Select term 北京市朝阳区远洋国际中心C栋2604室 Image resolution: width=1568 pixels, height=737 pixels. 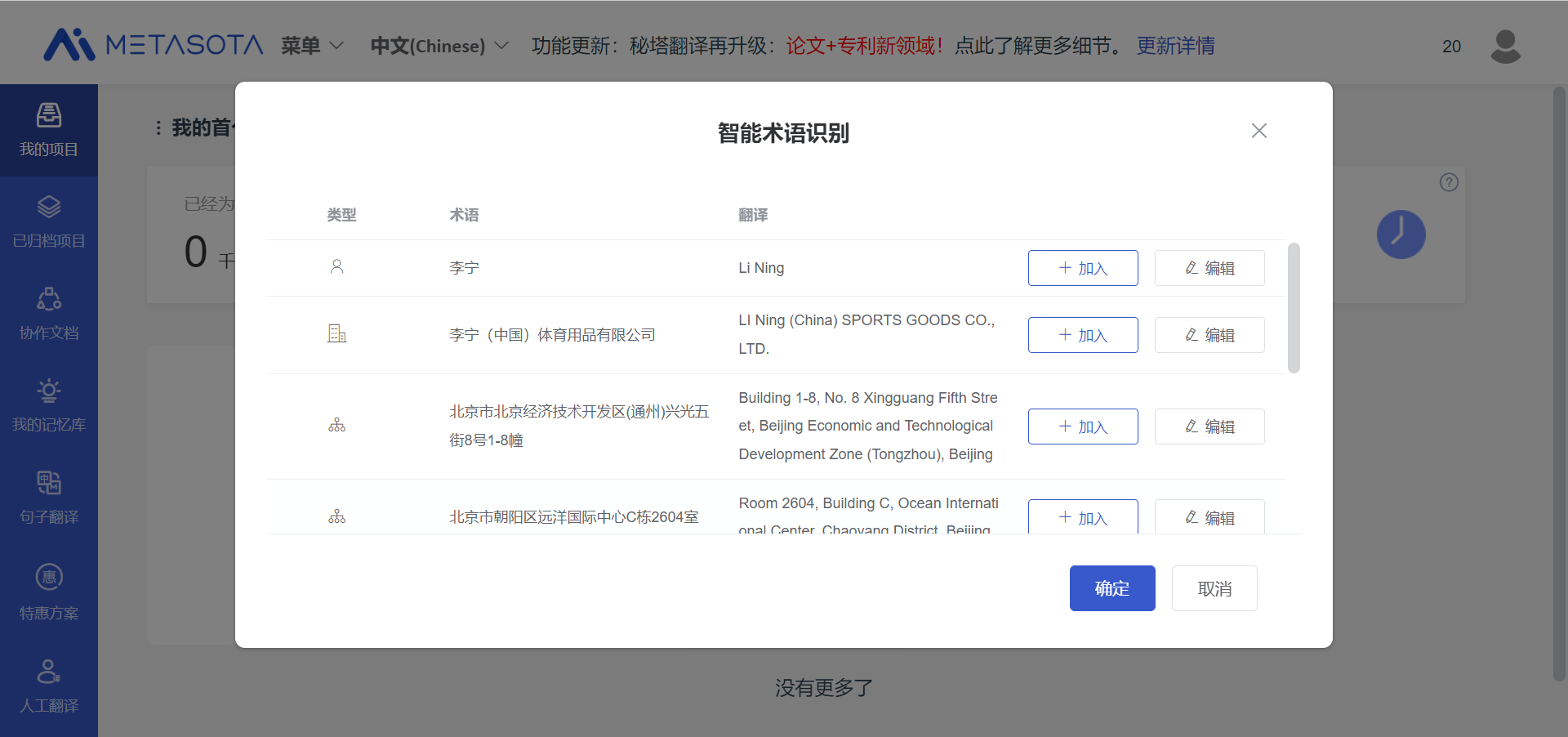(574, 517)
